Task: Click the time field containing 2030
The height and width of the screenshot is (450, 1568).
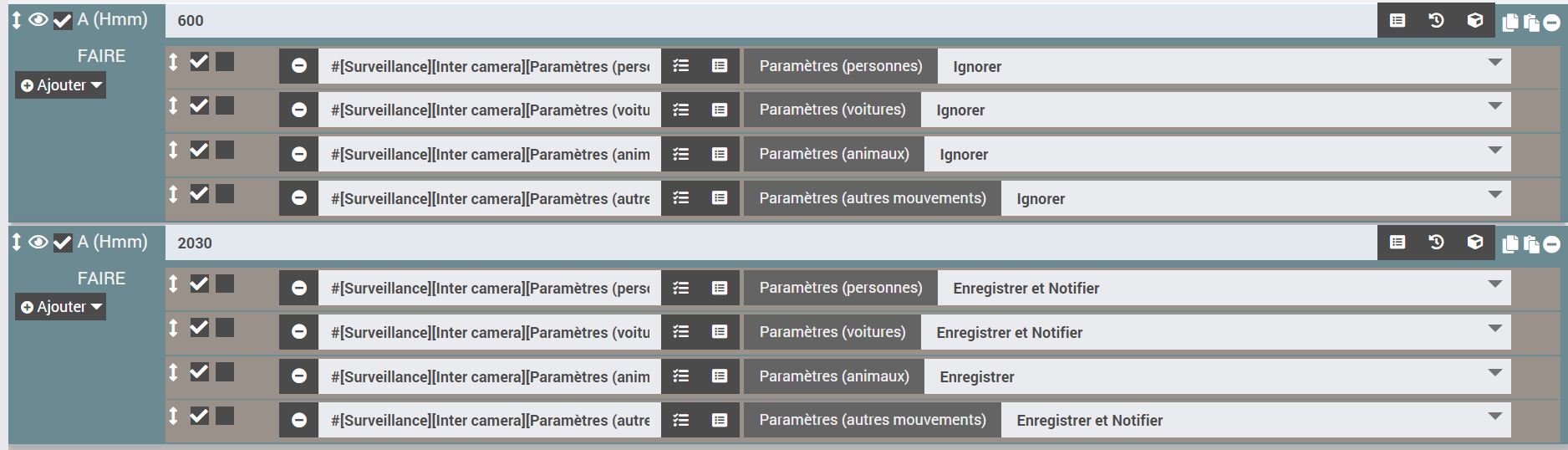Action: click(x=769, y=243)
